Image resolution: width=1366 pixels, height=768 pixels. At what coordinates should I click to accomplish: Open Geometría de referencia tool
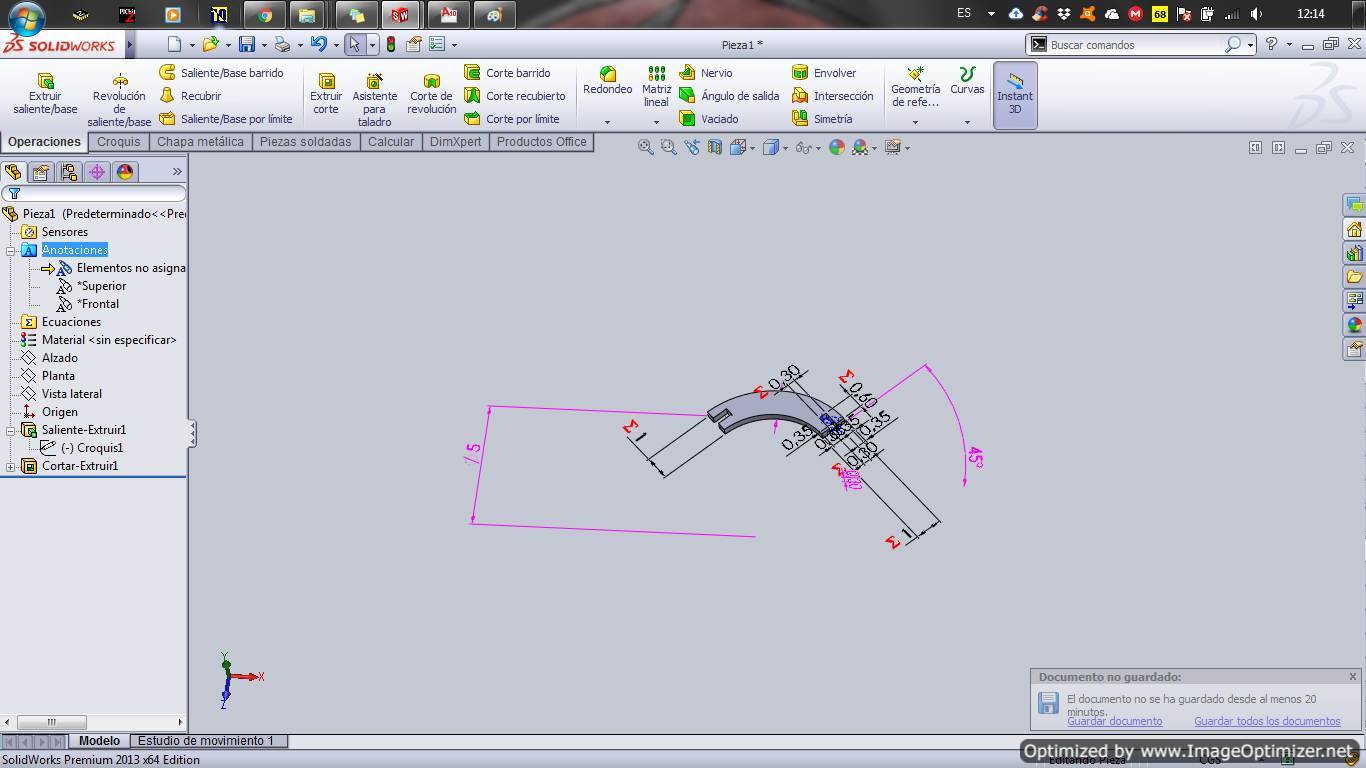point(915,87)
